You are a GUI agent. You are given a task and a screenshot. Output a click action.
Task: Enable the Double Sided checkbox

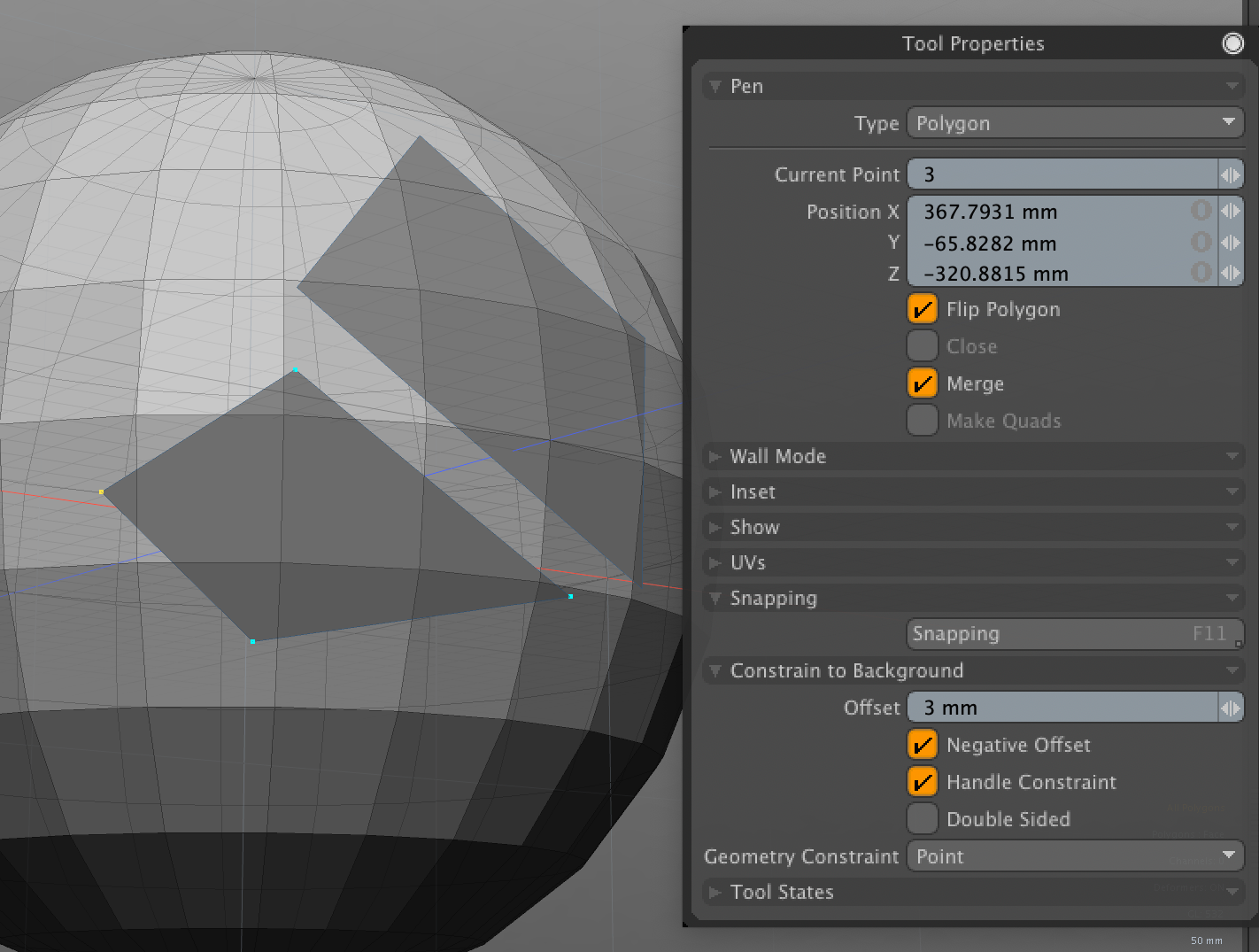923,819
